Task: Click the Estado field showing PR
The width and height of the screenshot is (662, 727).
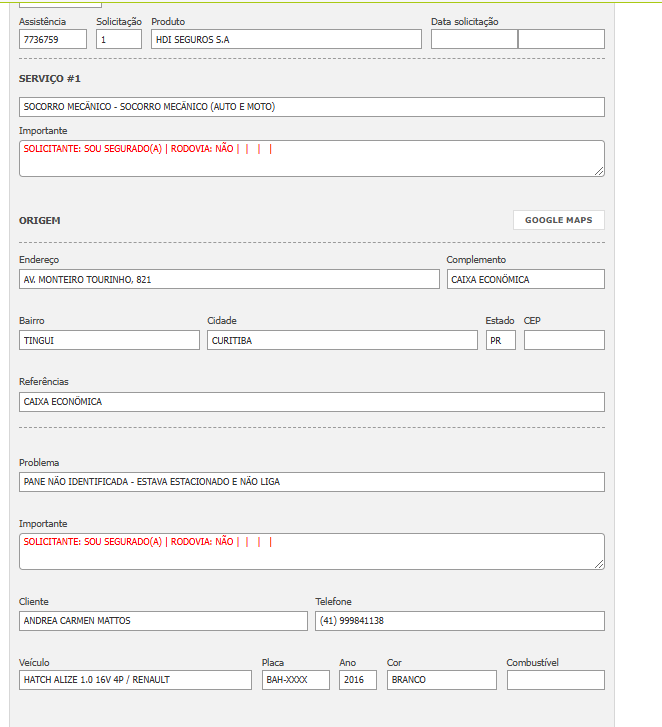Action: tap(500, 340)
